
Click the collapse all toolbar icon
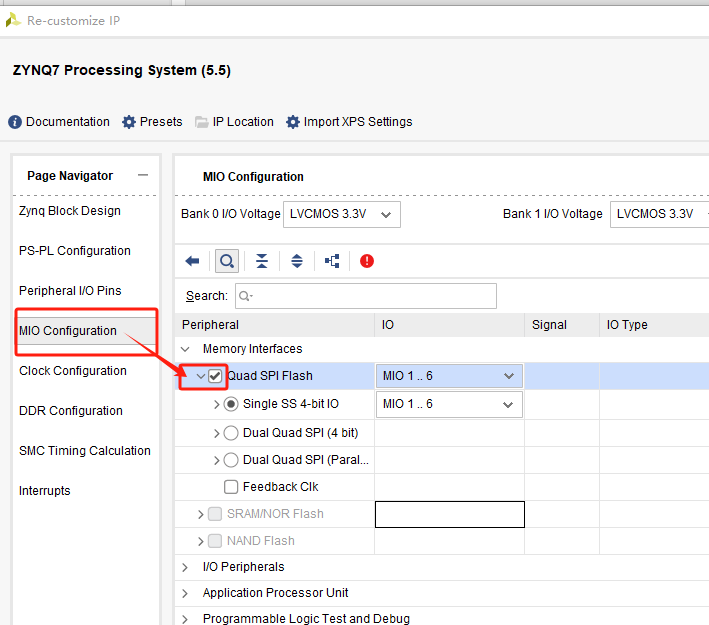262,261
